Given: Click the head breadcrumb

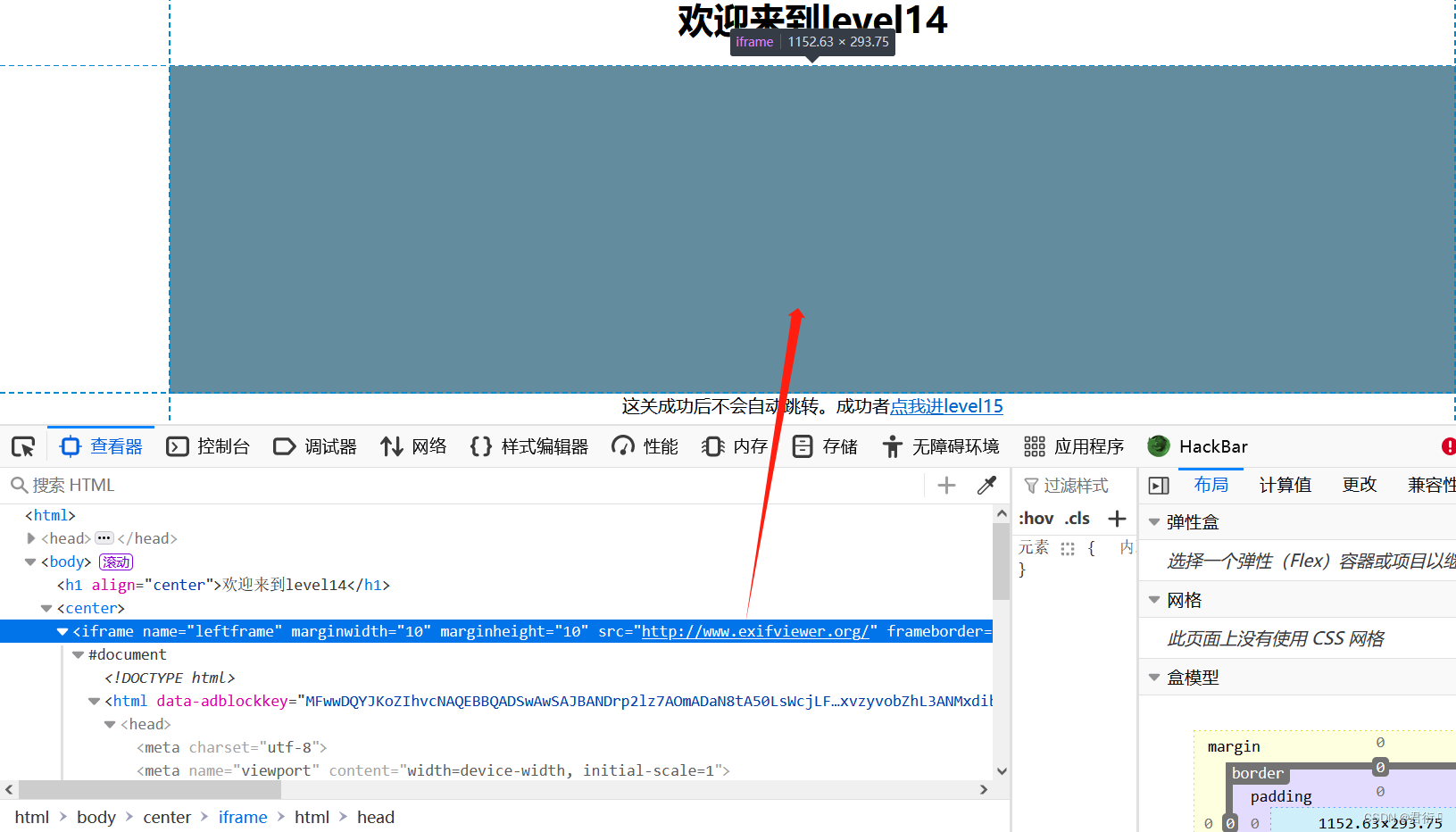Looking at the screenshot, I should point(376,817).
